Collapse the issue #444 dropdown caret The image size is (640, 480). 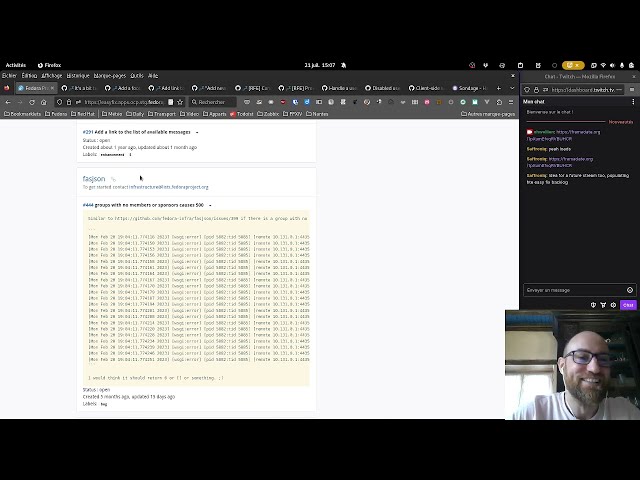click(x=210, y=205)
